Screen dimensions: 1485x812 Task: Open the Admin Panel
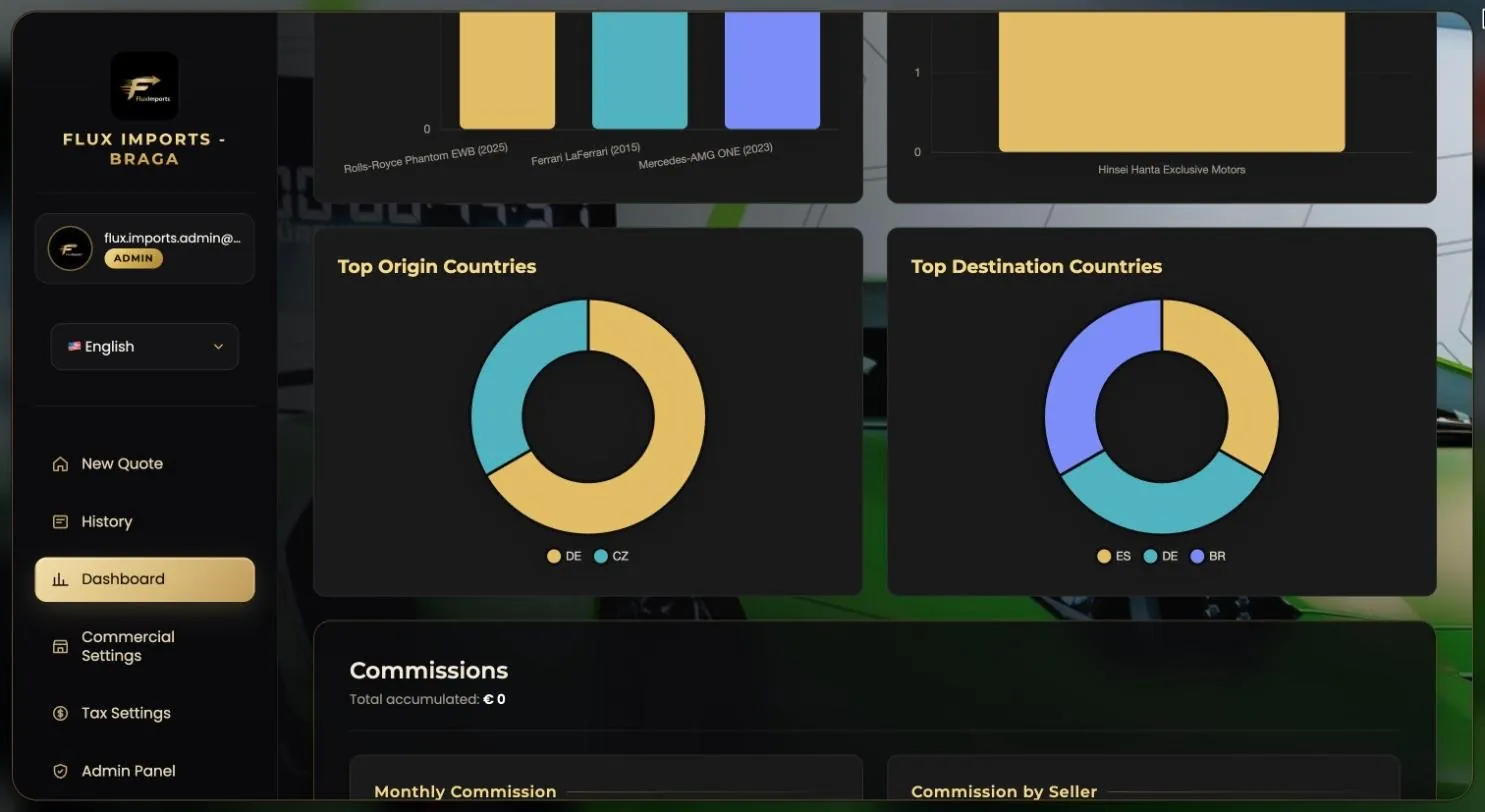pyautogui.click(x=145, y=771)
